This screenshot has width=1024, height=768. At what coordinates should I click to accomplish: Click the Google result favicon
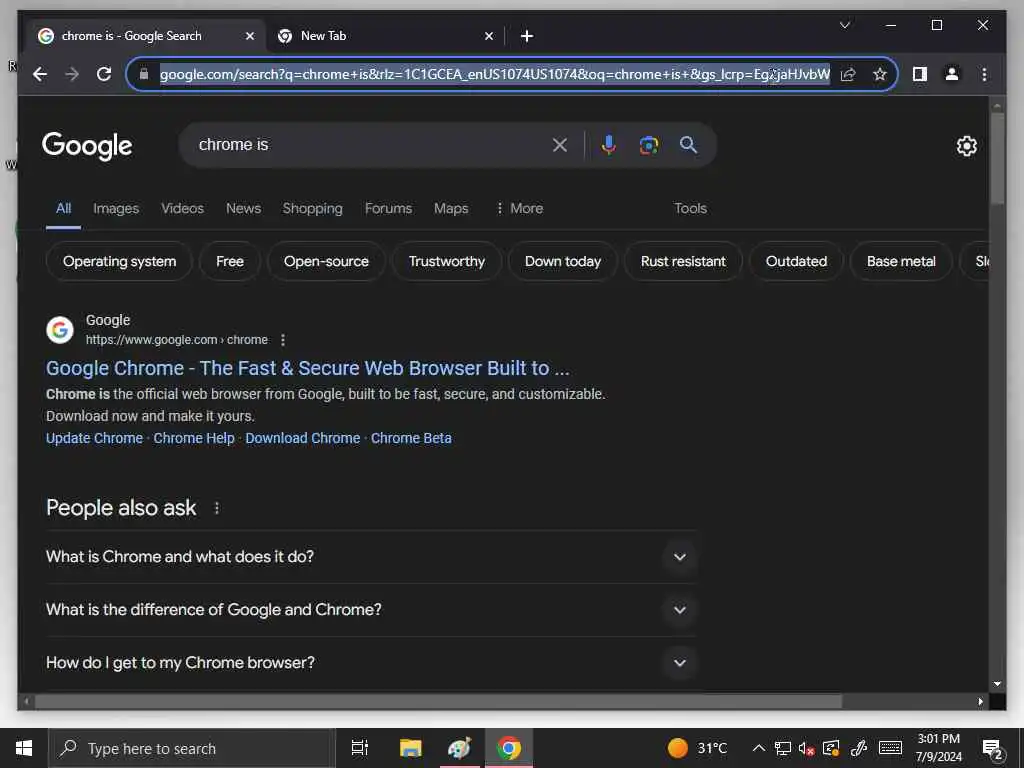click(59, 330)
